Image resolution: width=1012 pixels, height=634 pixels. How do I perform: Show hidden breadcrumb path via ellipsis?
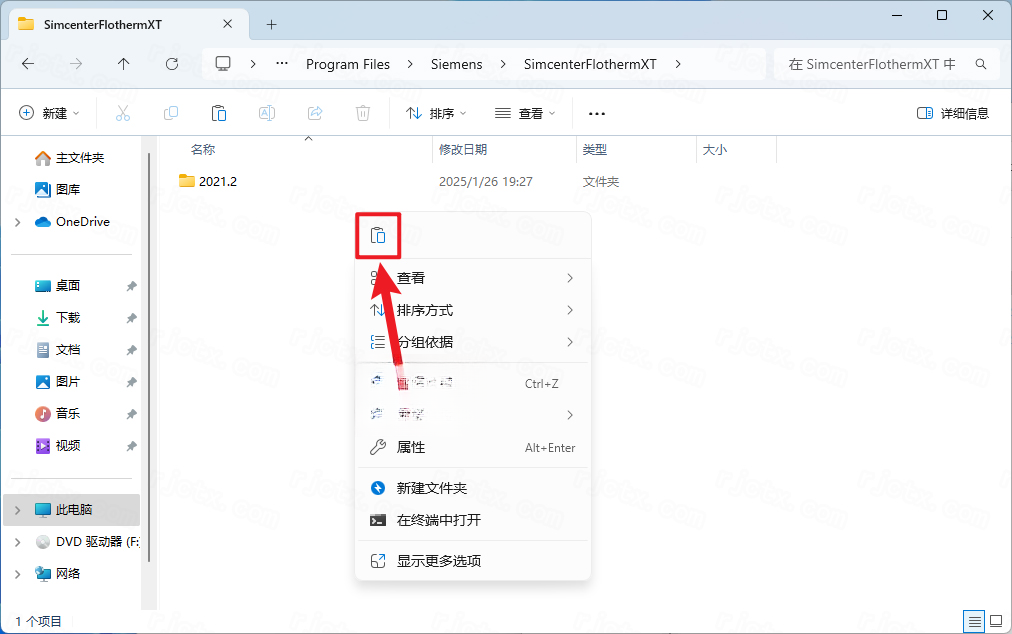[x=282, y=63]
